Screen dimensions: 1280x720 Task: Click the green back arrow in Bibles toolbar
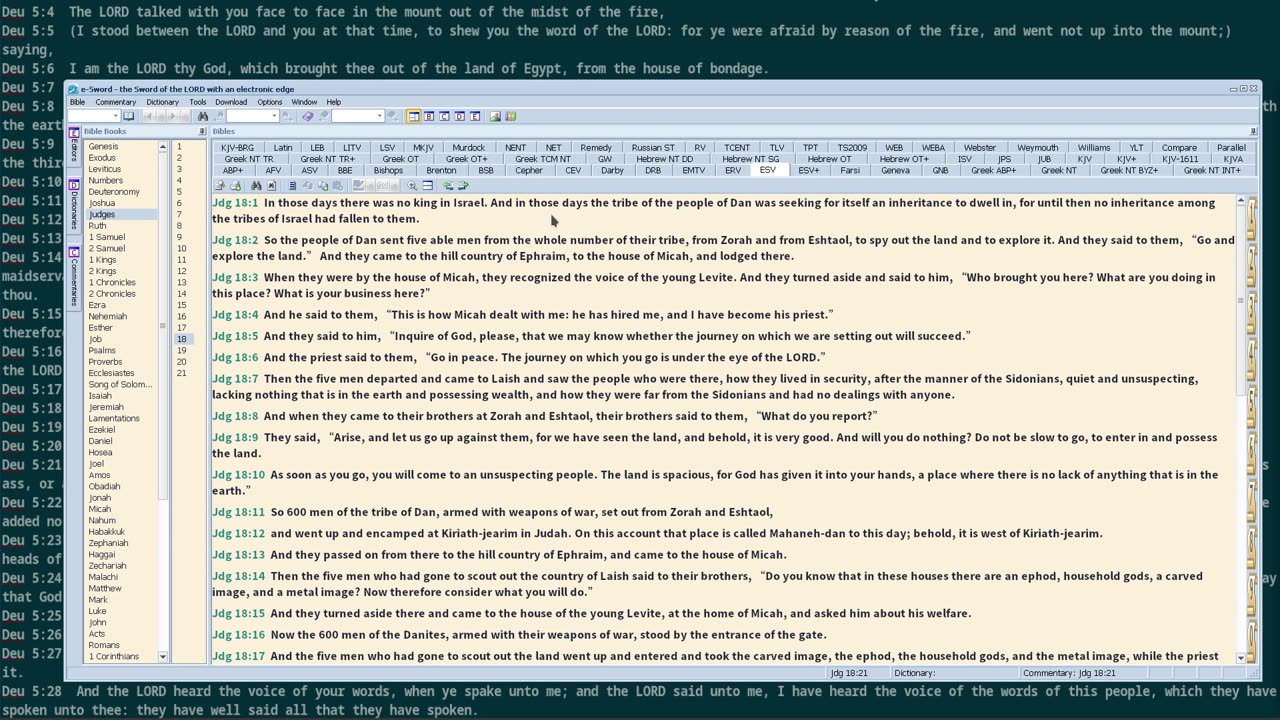point(448,186)
